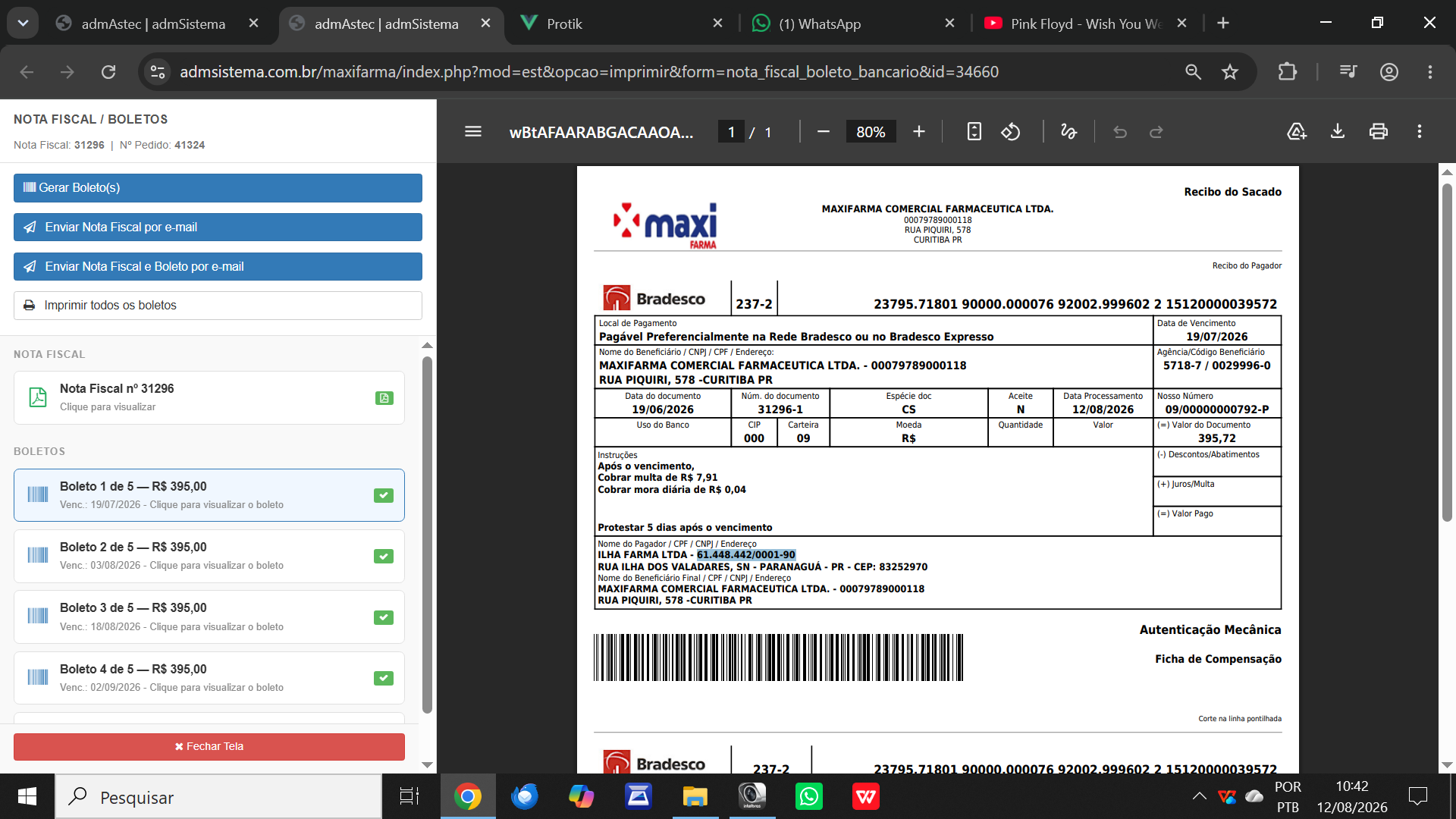Download the boleto PDF
1456x819 pixels.
[x=1338, y=132]
